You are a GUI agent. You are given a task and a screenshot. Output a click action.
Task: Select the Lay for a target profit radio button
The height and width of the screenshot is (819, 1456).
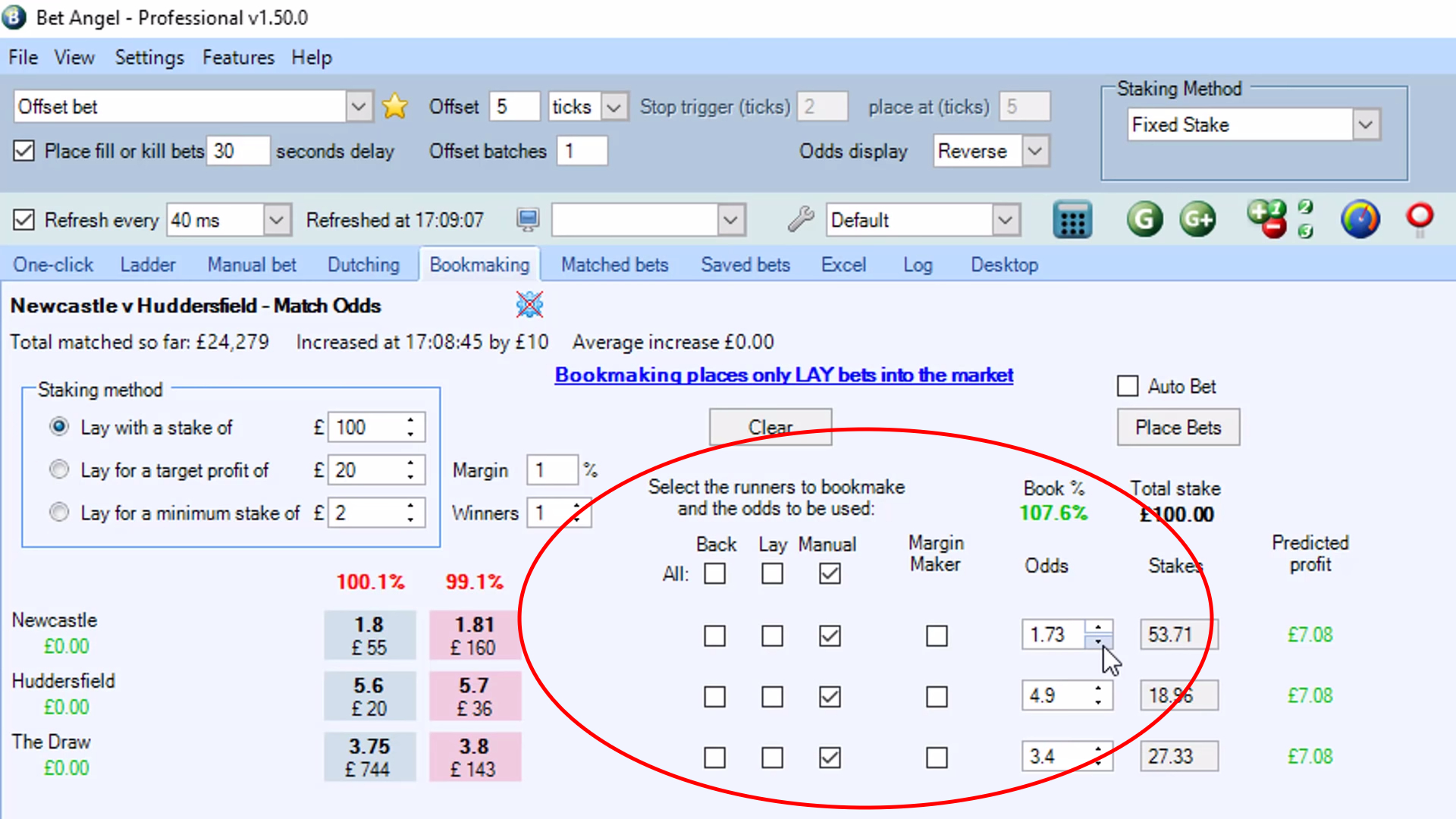(x=59, y=469)
